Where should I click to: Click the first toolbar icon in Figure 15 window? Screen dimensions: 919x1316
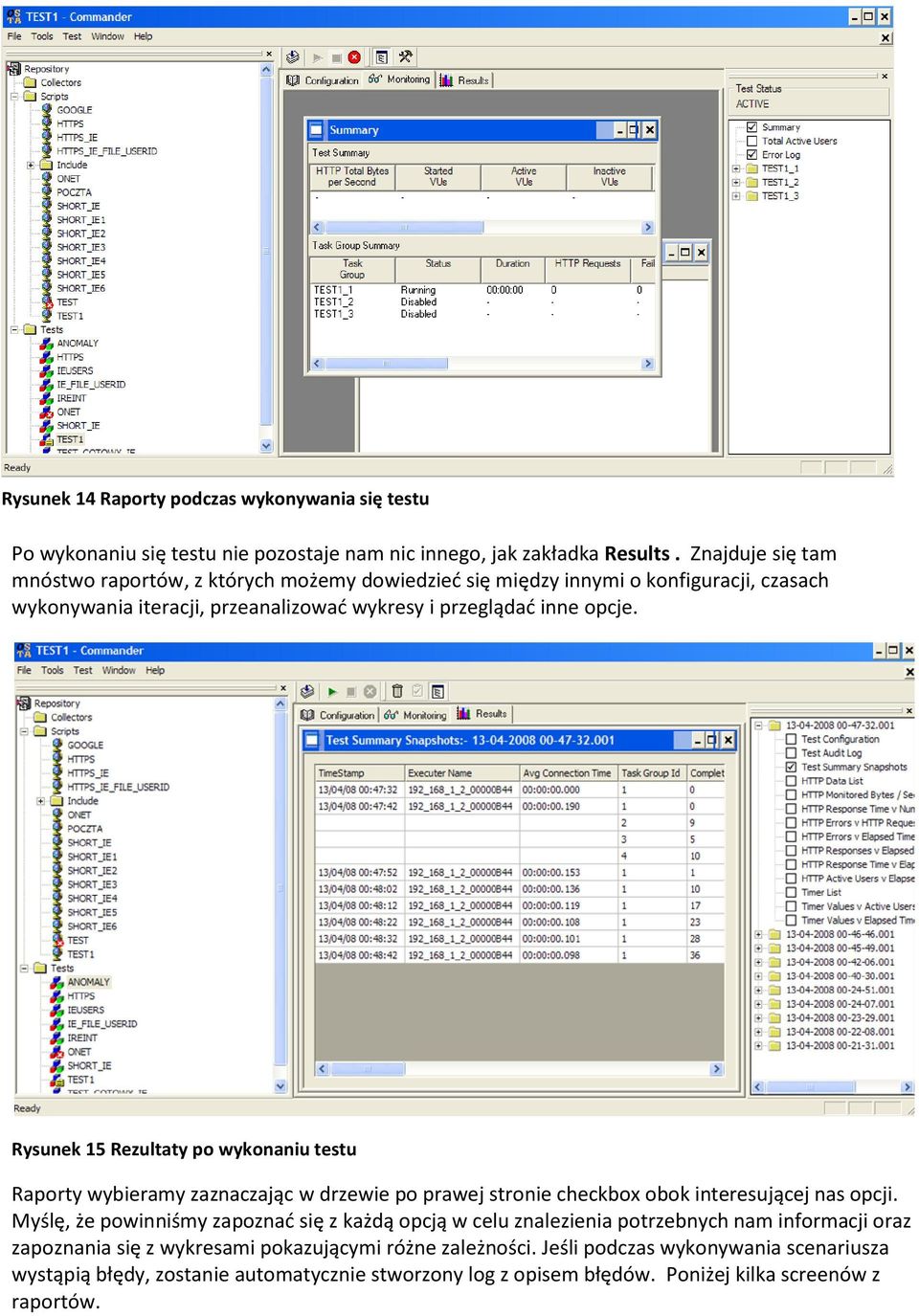(x=306, y=691)
